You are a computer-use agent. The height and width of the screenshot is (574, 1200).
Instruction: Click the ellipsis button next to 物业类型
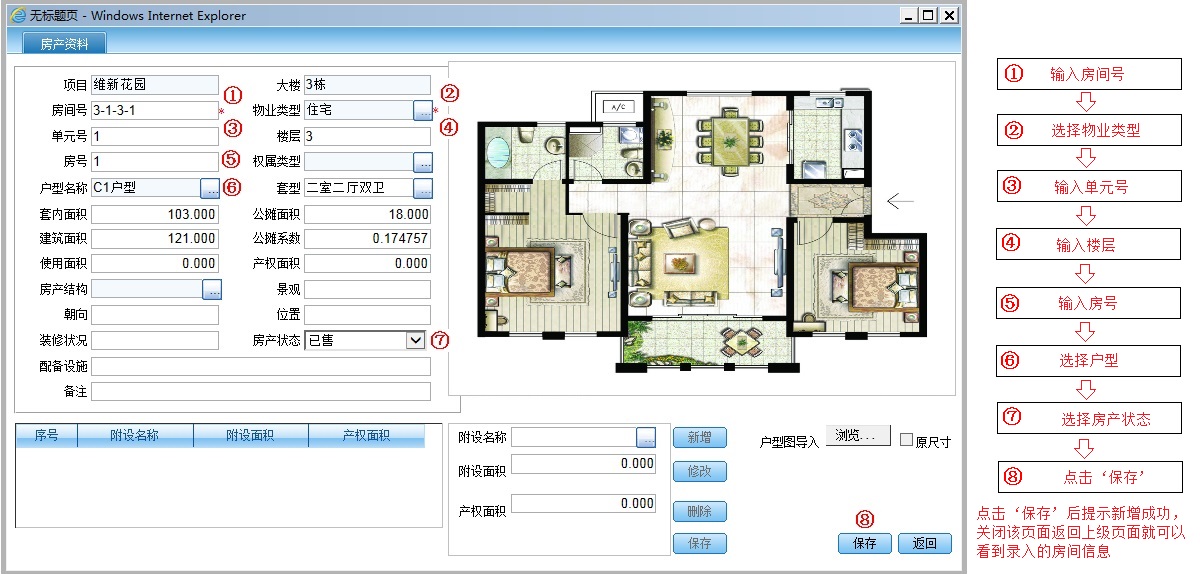tap(423, 111)
